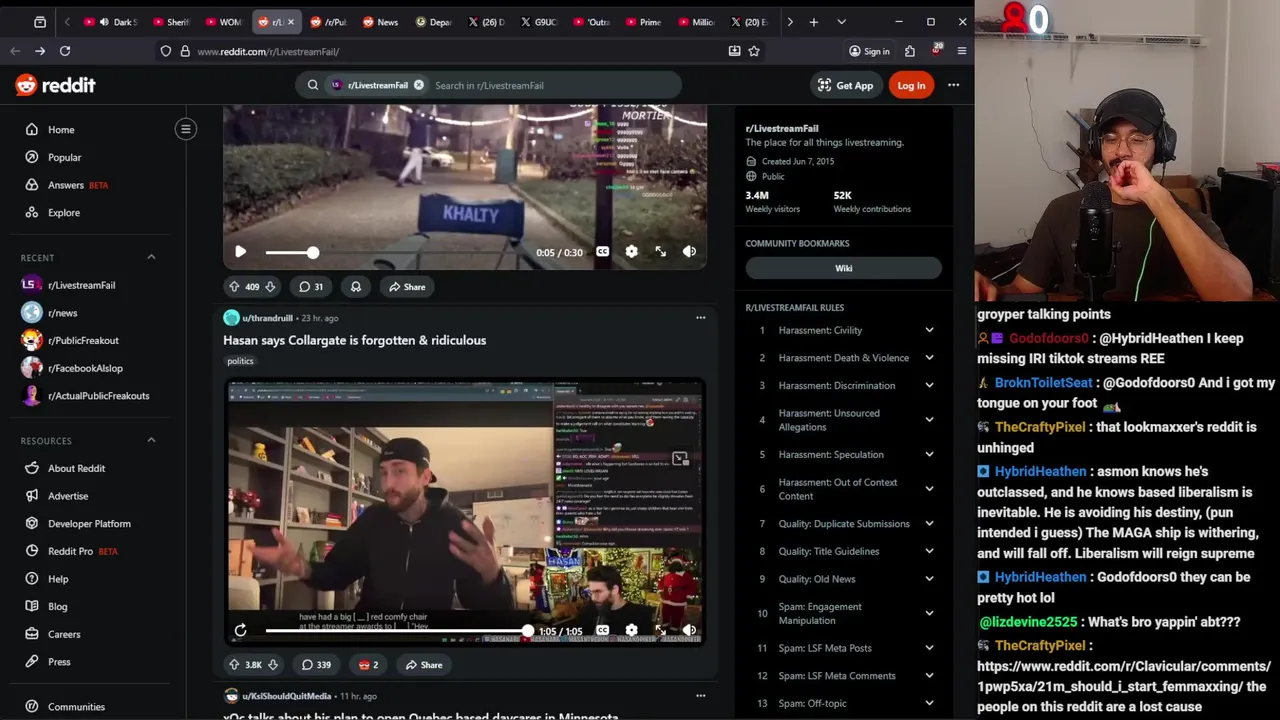This screenshot has height=720, width=1280.
Task: Open a new browser tab
Action: pos(814,22)
